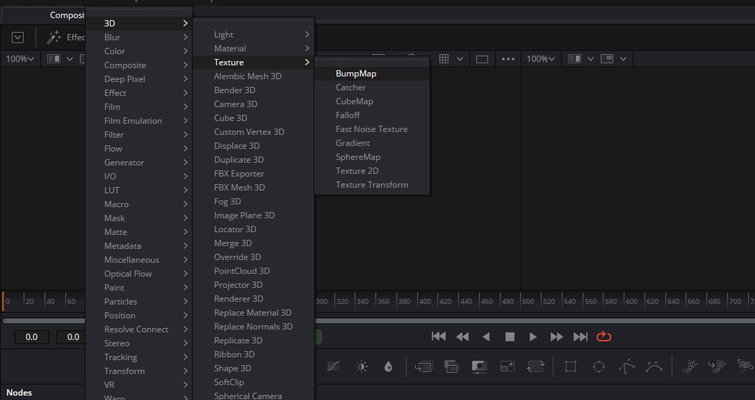Click the B-Spline mask tool icon
Image resolution: width=755 pixels, height=400 pixels.
tap(654, 367)
